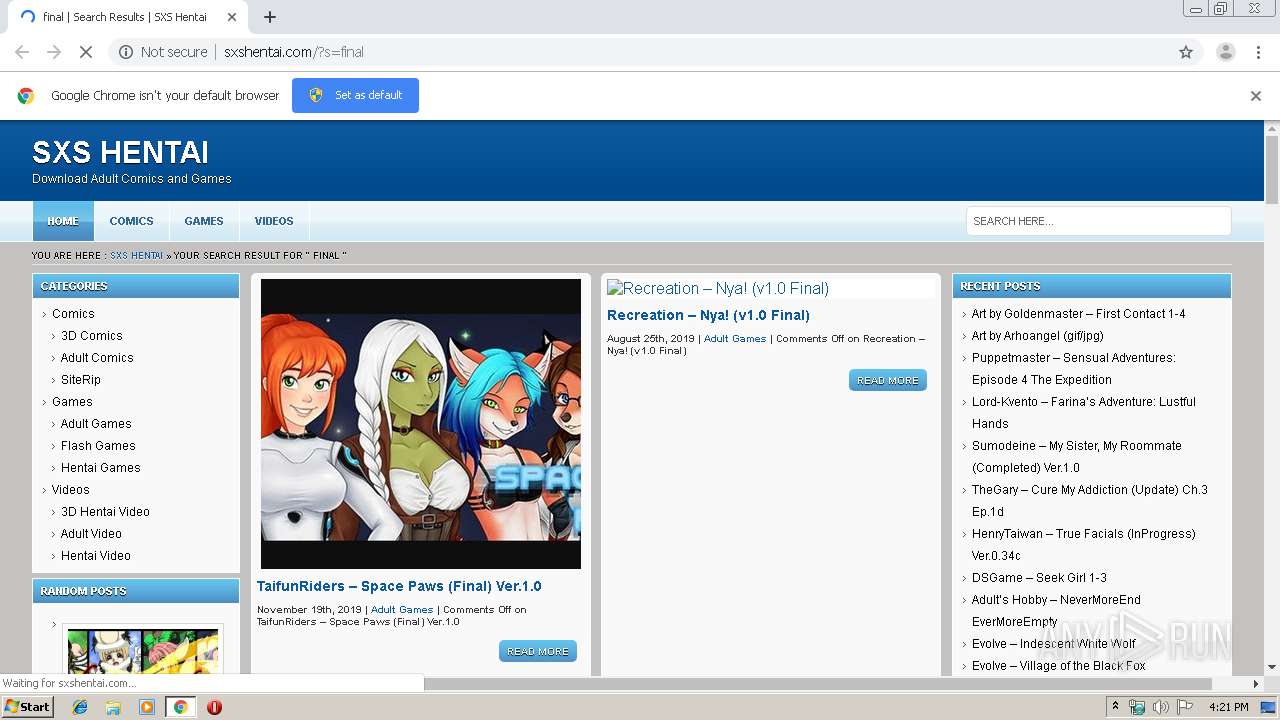Open the Videos category
Viewport: 1280px width, 720px height.
coord(71,490)
